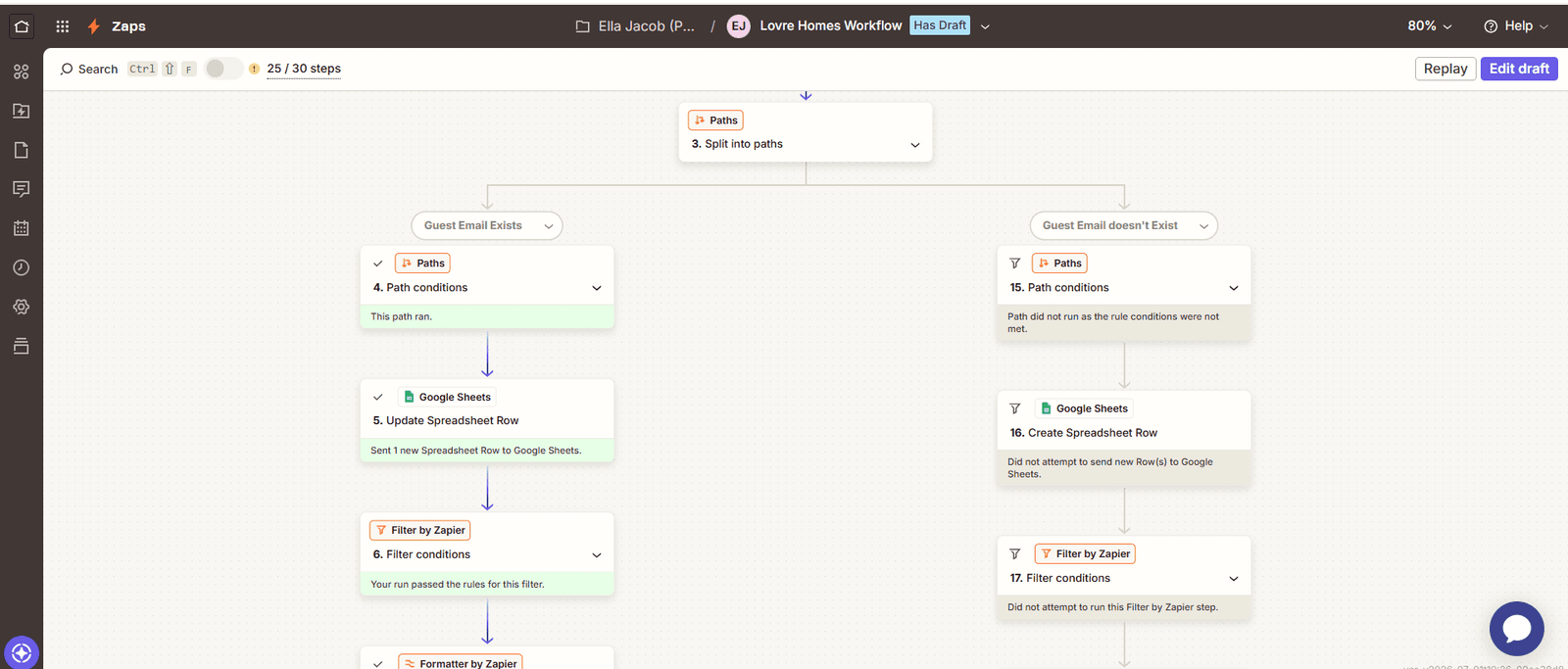Click 'This path ran.' status text
This screenshot has width=1568, height=669.
402,316
